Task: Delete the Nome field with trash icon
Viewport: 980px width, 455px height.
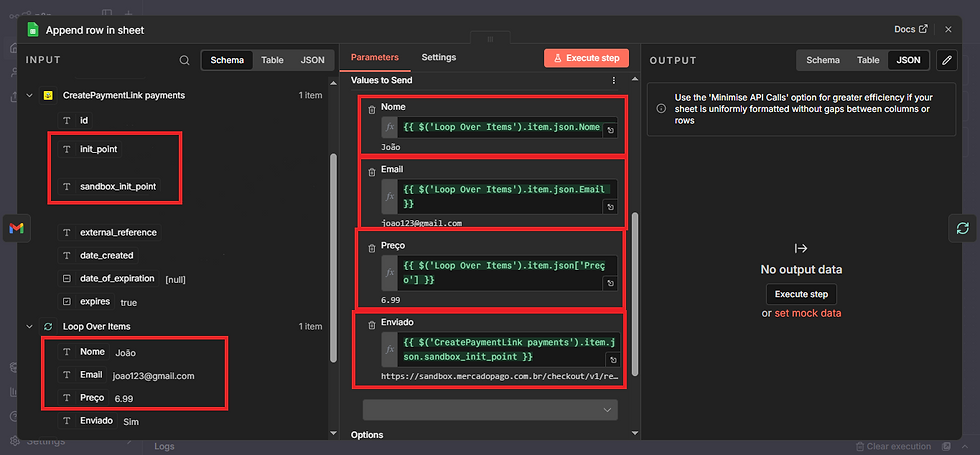Action: [x=371, y=110]
